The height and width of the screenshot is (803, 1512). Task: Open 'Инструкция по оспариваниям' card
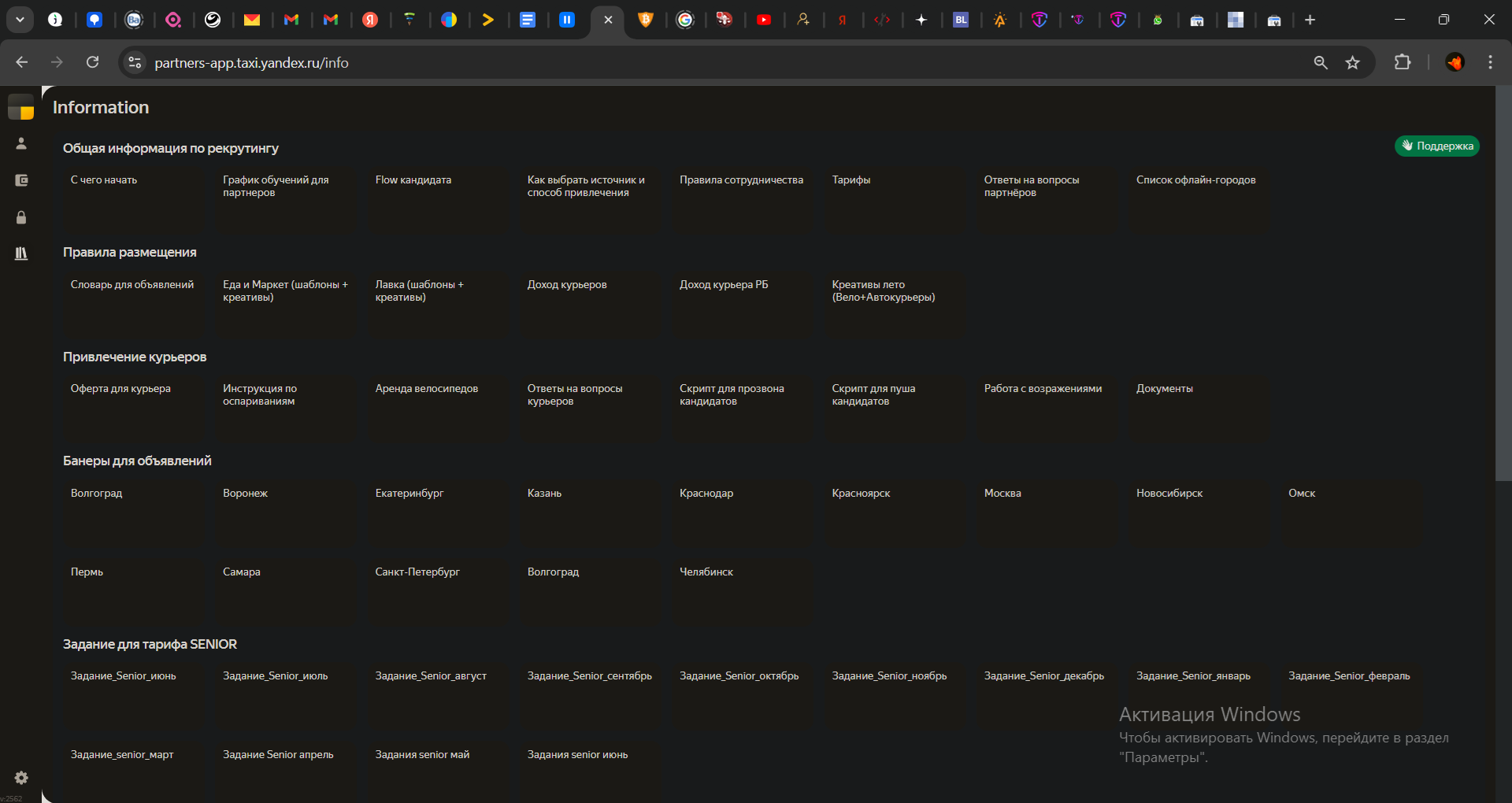pos(285,408)
